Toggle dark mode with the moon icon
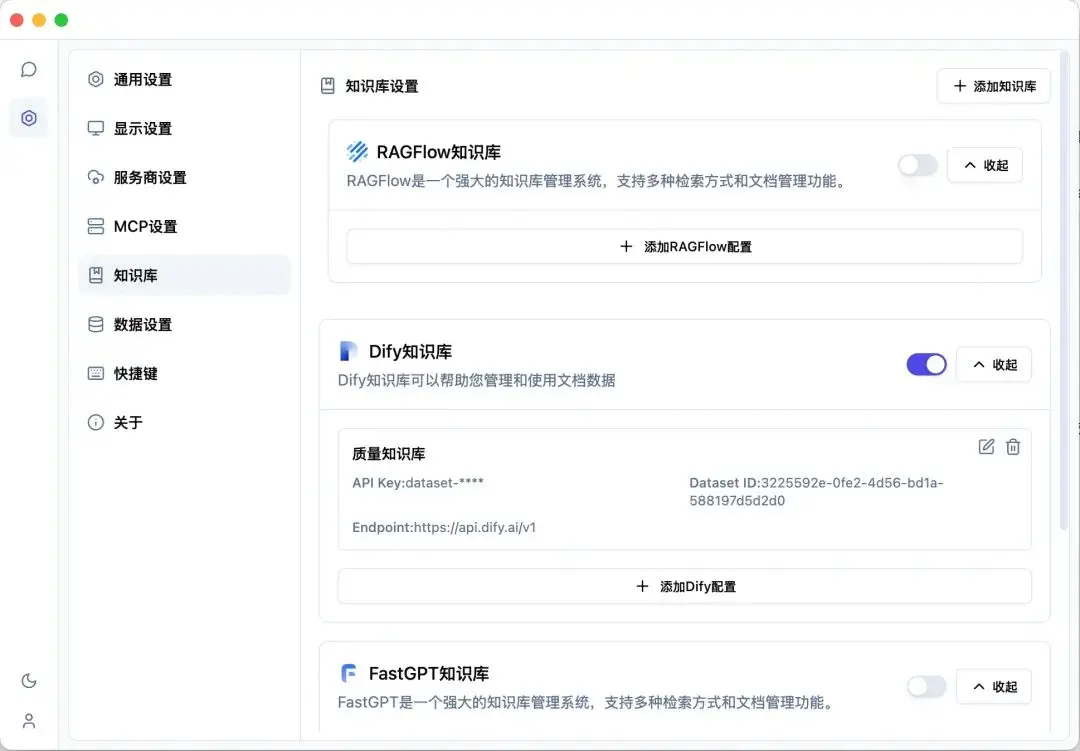The height and width of the screenshot is (751, 1080). (x=28, y=680)
